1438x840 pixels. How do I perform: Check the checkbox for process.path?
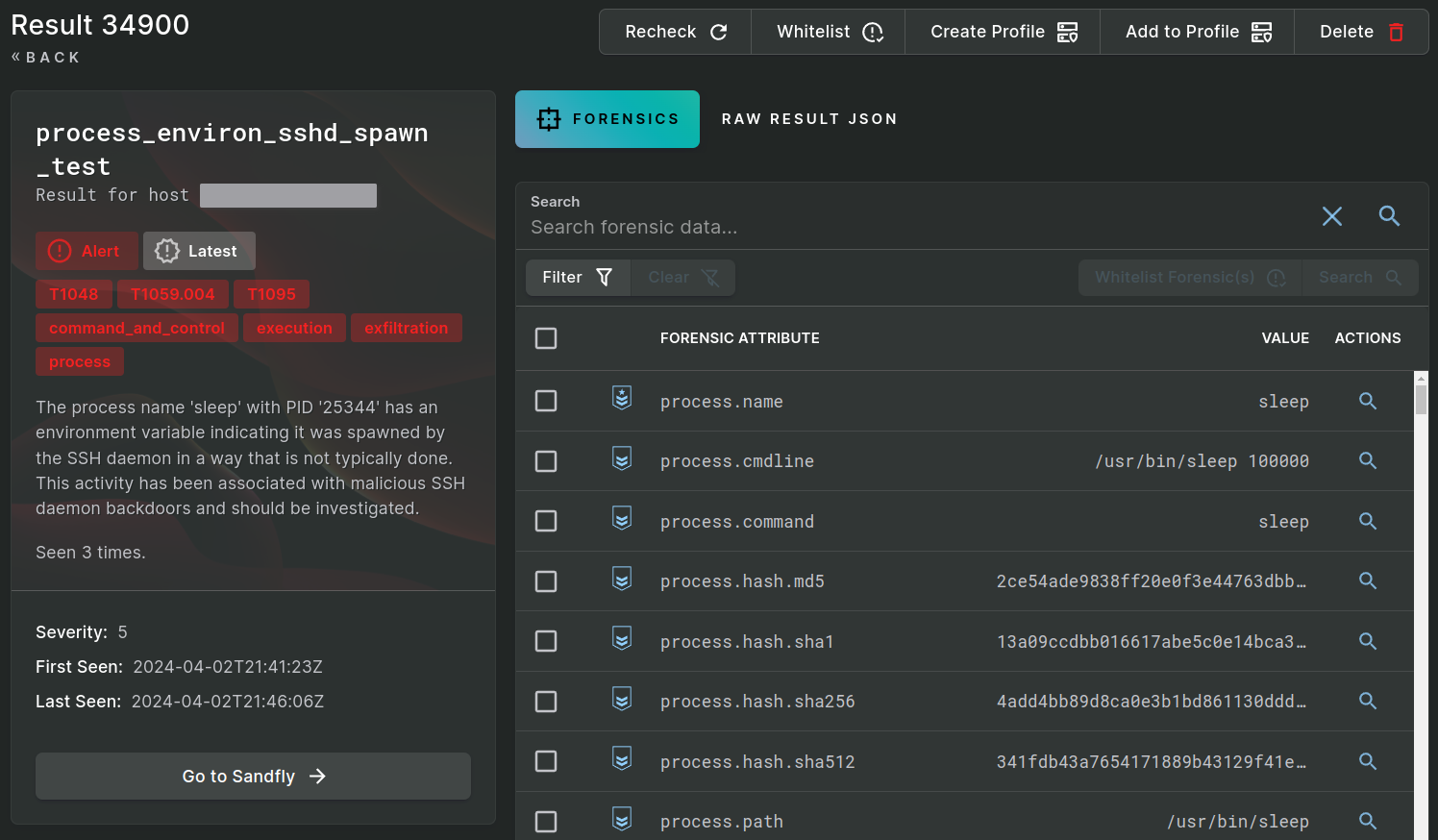546,821
